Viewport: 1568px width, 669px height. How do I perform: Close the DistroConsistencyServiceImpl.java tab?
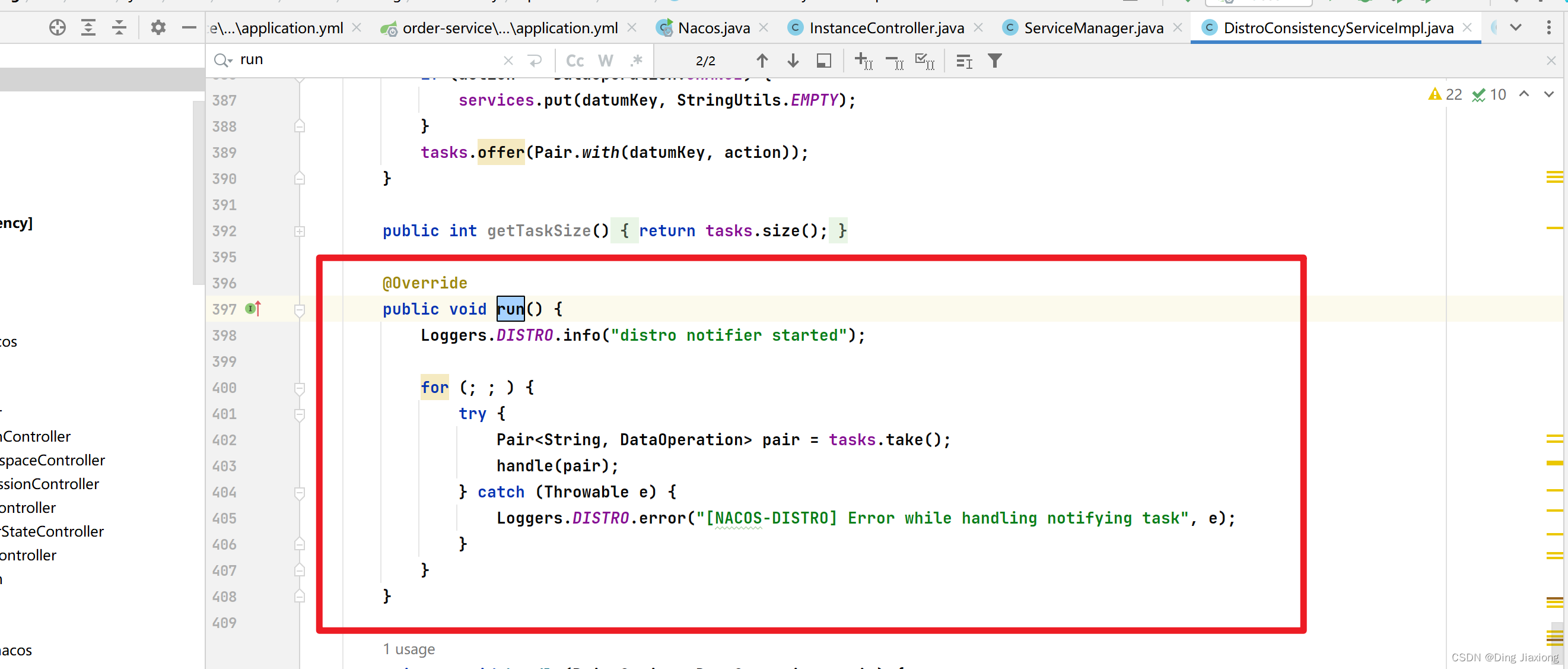tap(1468, 28)
